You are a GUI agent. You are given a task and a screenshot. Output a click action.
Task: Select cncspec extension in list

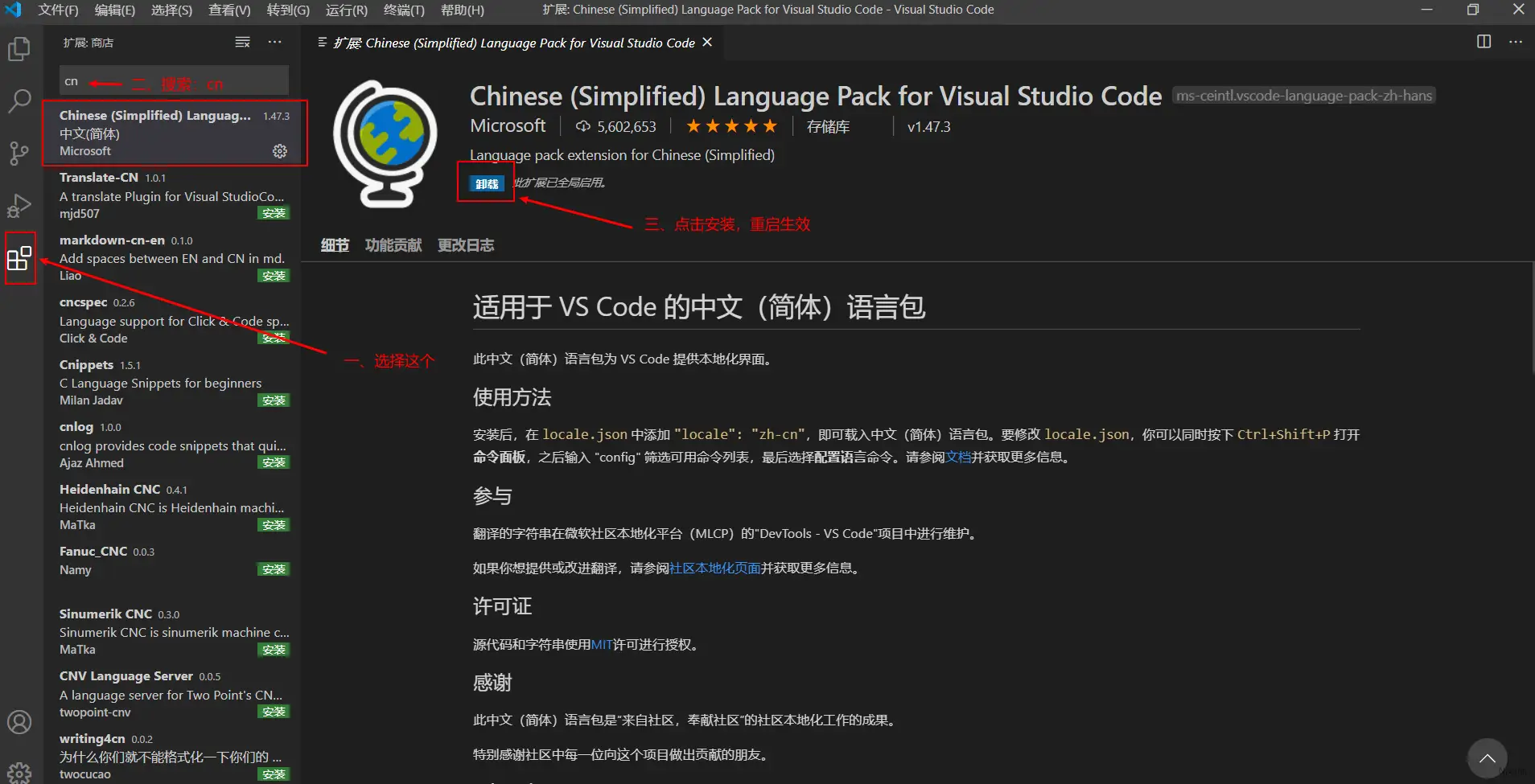(x=174, y=320)
